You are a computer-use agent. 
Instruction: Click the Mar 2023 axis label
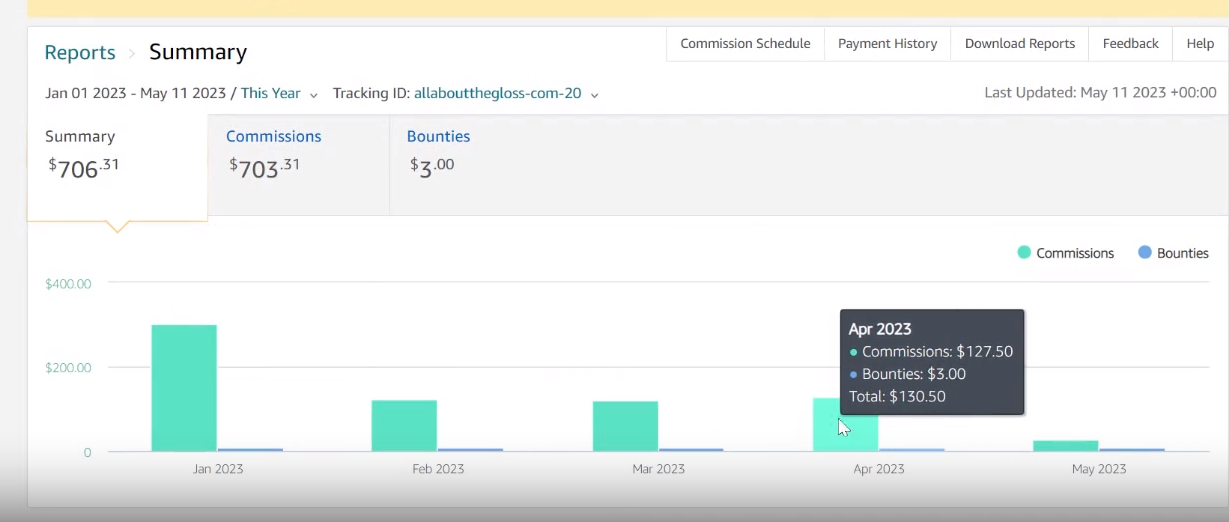[658, 469]
